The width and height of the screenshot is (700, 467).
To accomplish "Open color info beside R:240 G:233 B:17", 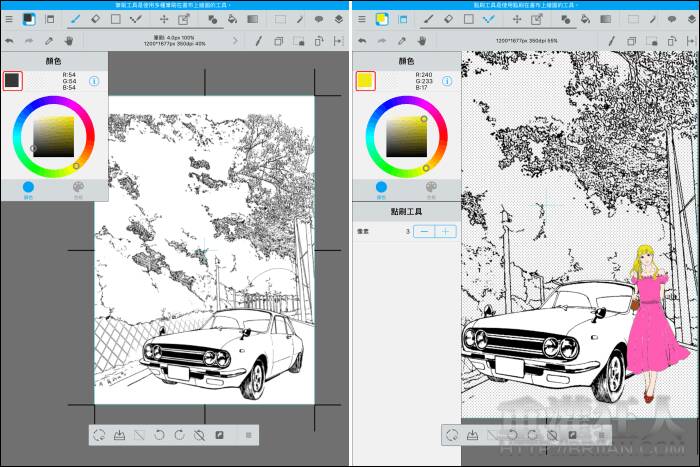I will (447, 81).
